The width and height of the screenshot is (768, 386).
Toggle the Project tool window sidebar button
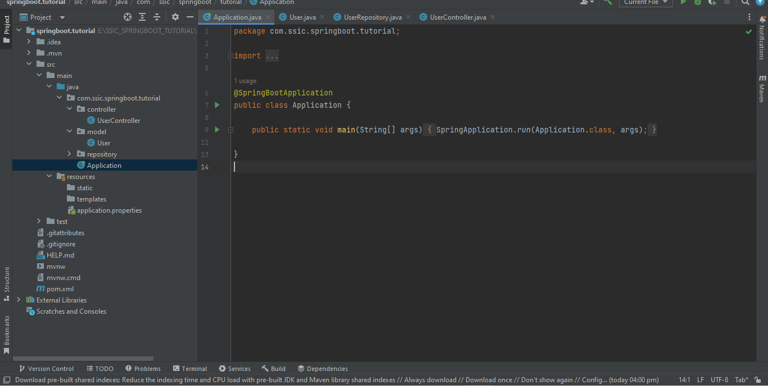(x=6, y=29)
